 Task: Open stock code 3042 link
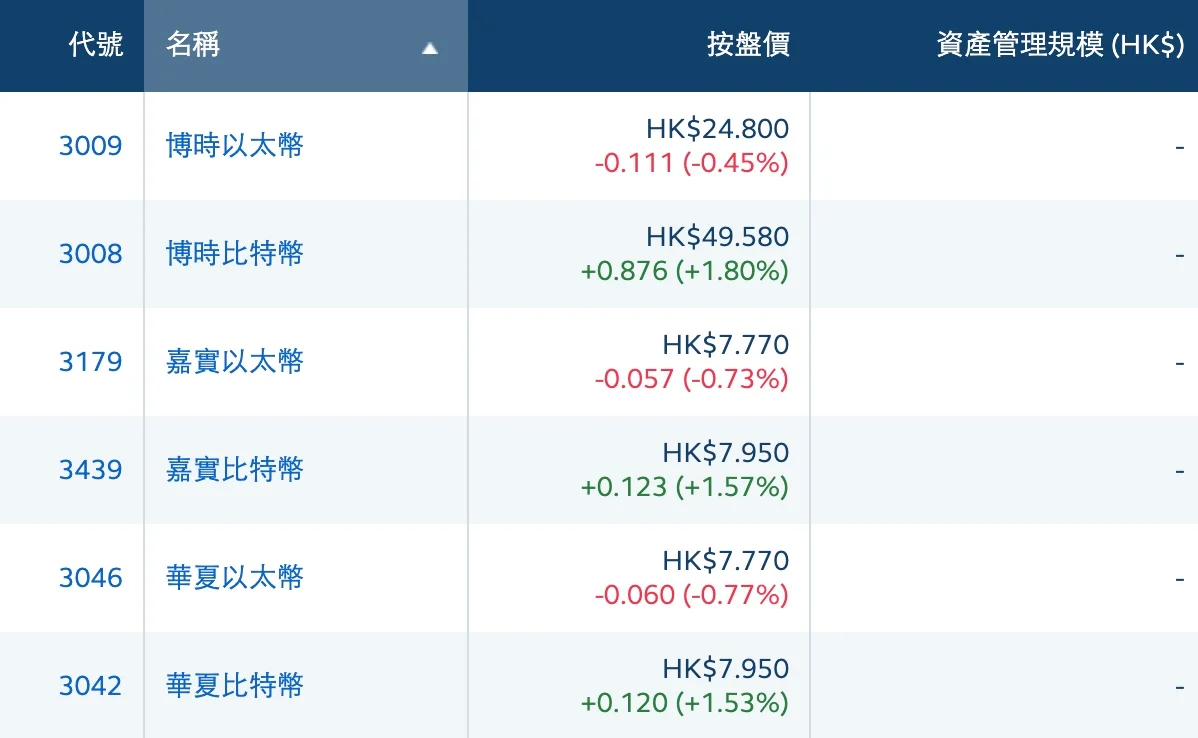coord(90,686)
